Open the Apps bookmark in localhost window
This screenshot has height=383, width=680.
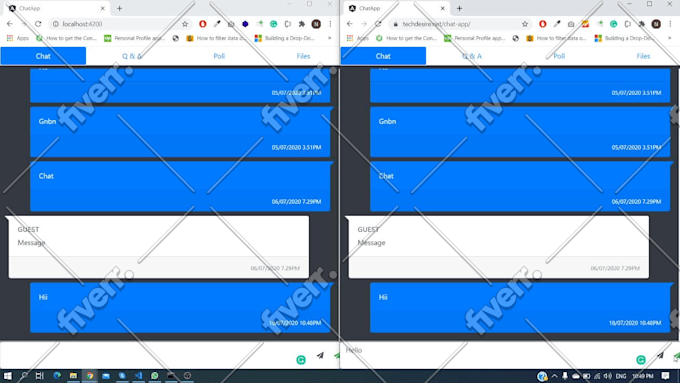click(x=18, y=38)
